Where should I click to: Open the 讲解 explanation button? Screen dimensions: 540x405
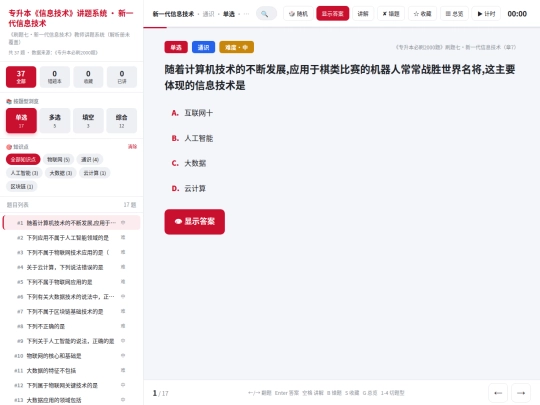tap(363, 14)
